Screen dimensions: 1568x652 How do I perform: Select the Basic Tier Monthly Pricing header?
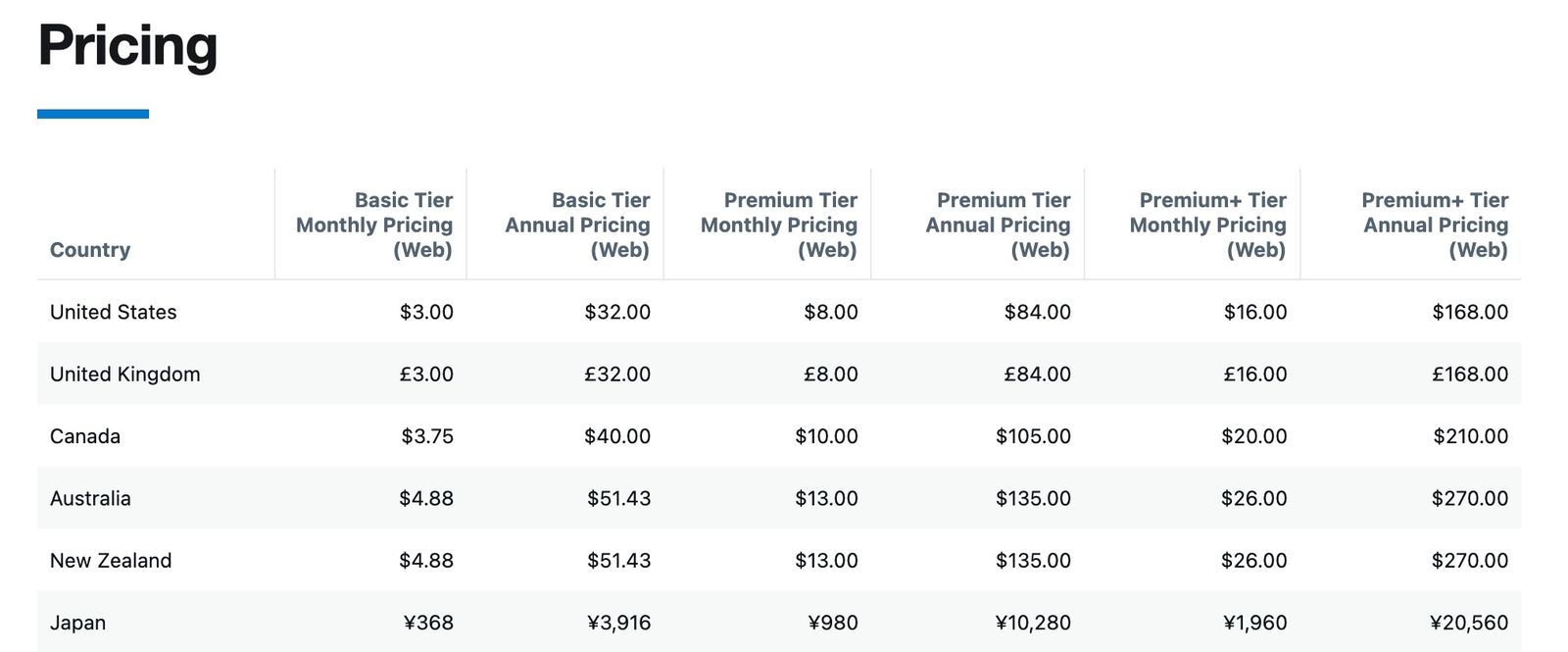(x=374, y=225)
